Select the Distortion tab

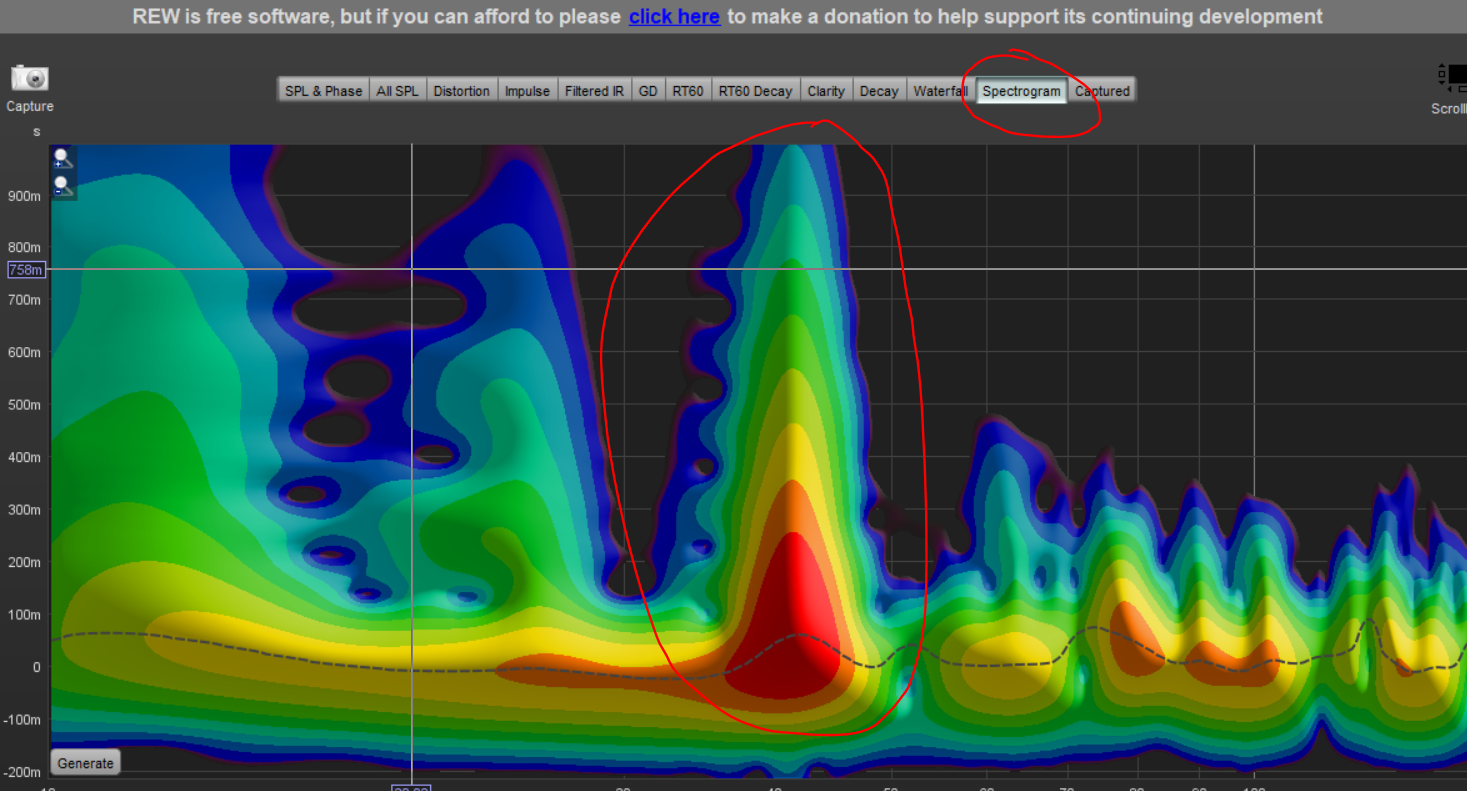click(x=461, y=91)
